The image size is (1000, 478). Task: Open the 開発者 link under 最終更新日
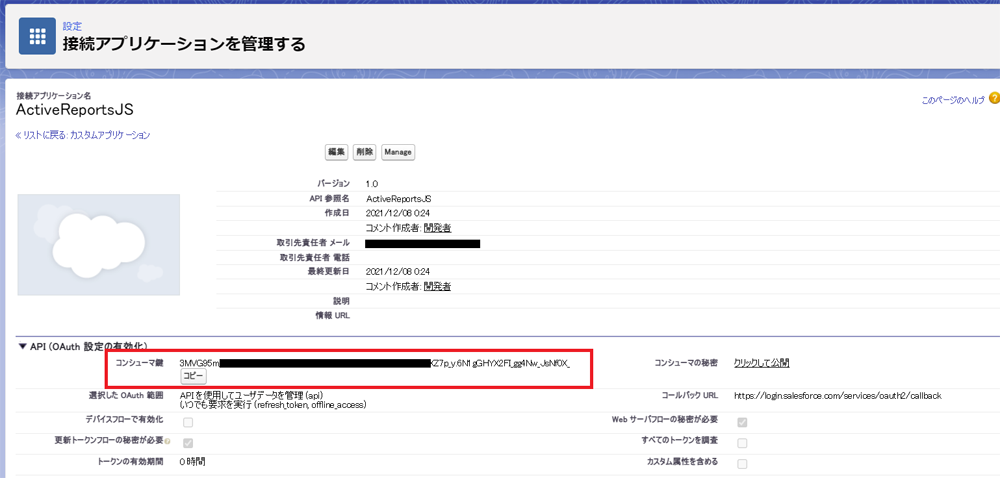[x=438, y=287]
